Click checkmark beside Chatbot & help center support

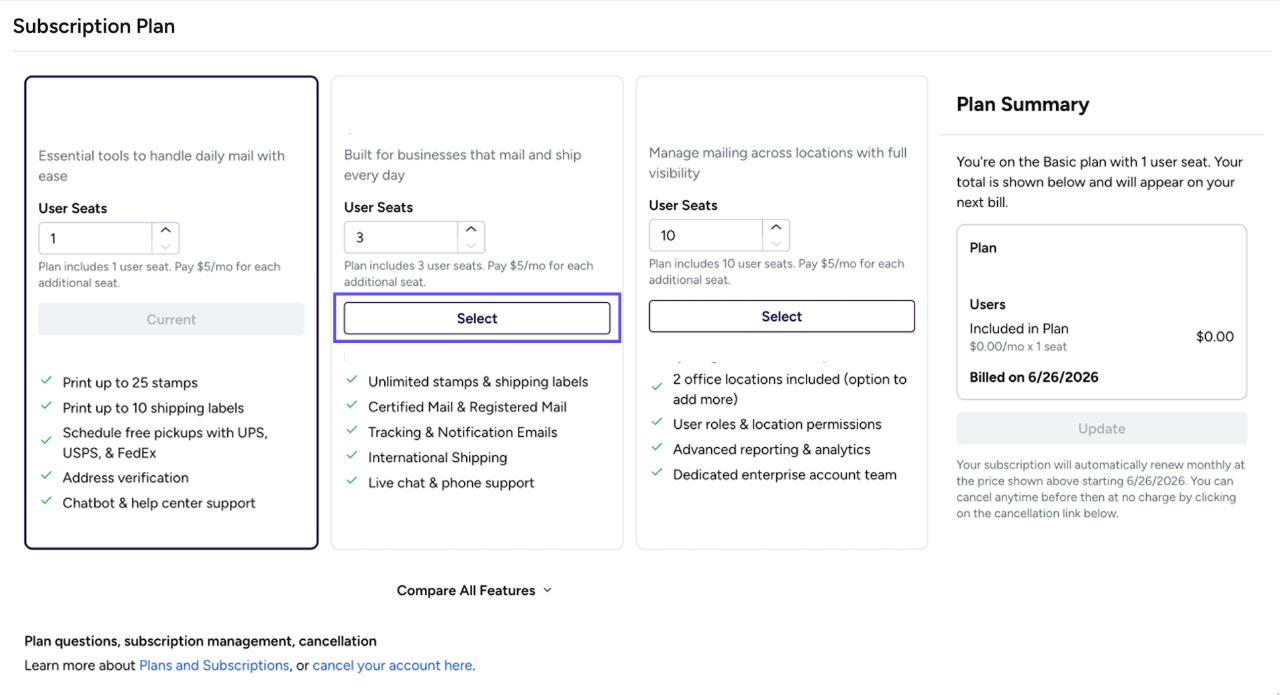[46, 501]
